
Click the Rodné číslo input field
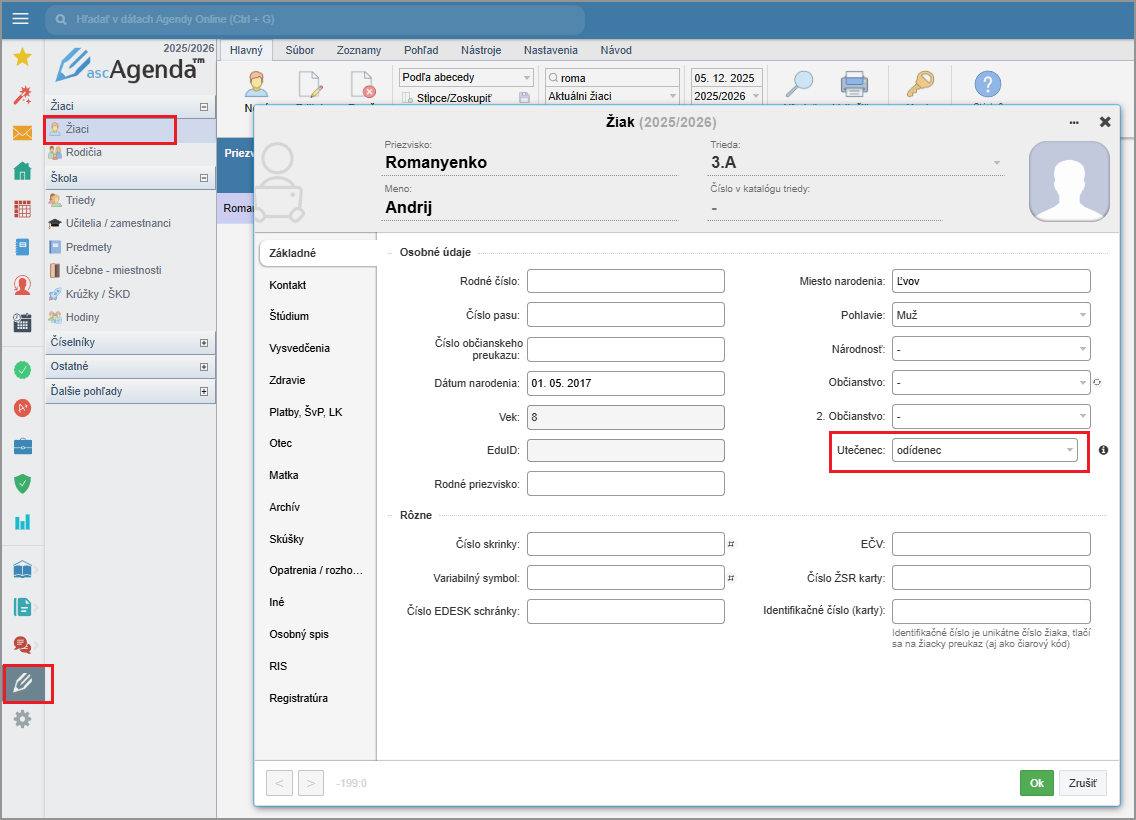tap(625, 281)
